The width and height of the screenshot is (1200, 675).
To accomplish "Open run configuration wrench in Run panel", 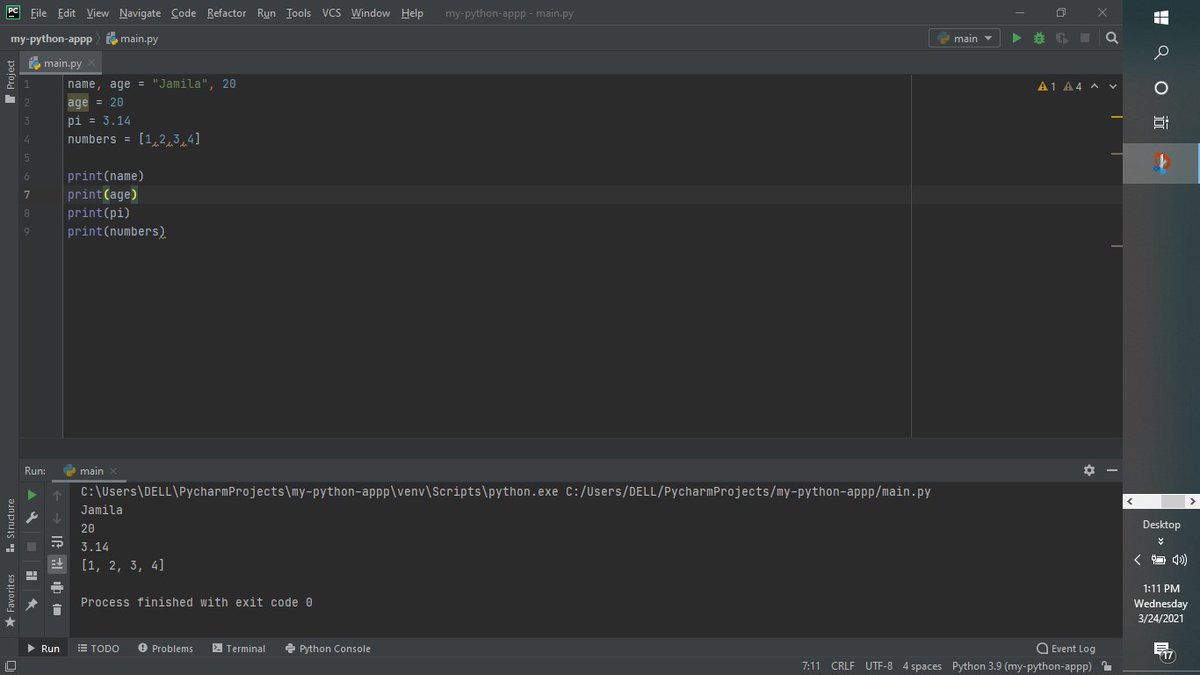I will tap(31, 518).
